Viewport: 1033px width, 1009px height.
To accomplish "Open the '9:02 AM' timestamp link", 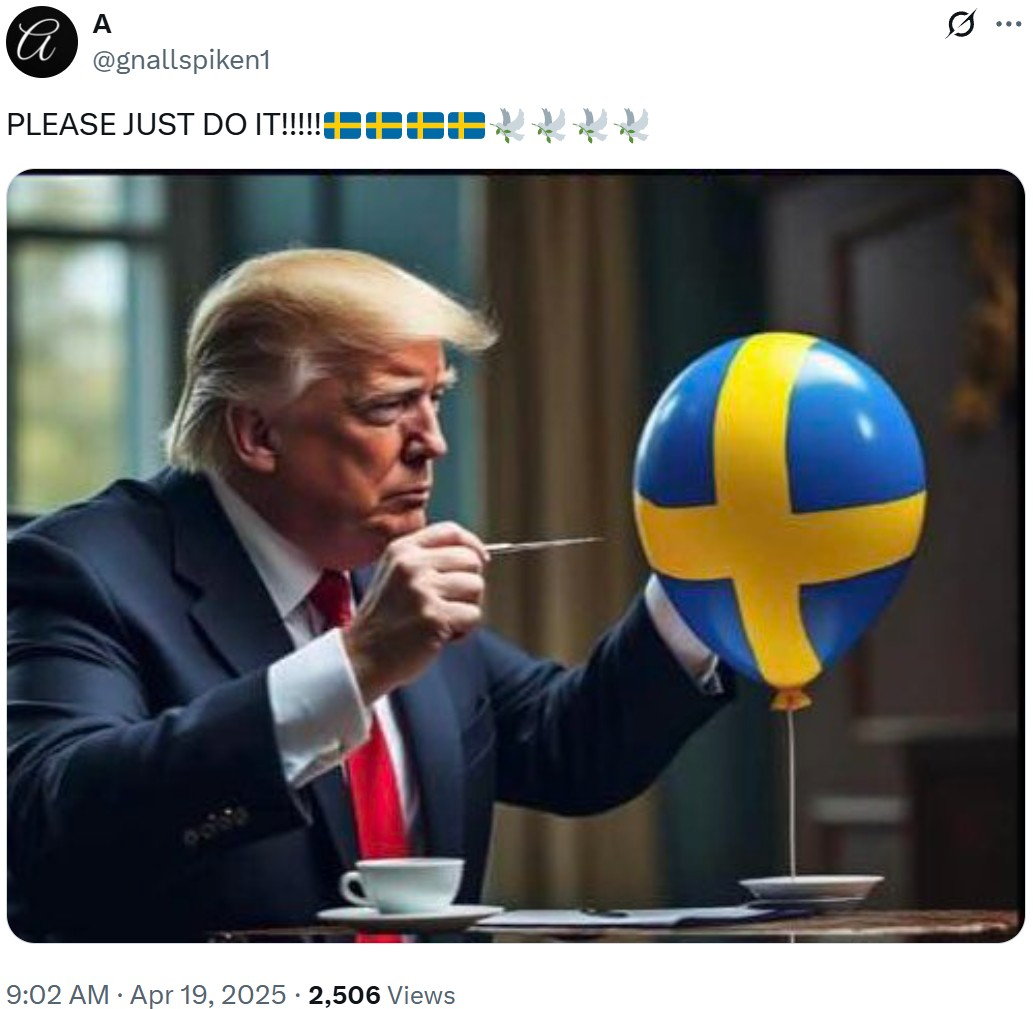I will pyautogui.click(x=57, y=995).
